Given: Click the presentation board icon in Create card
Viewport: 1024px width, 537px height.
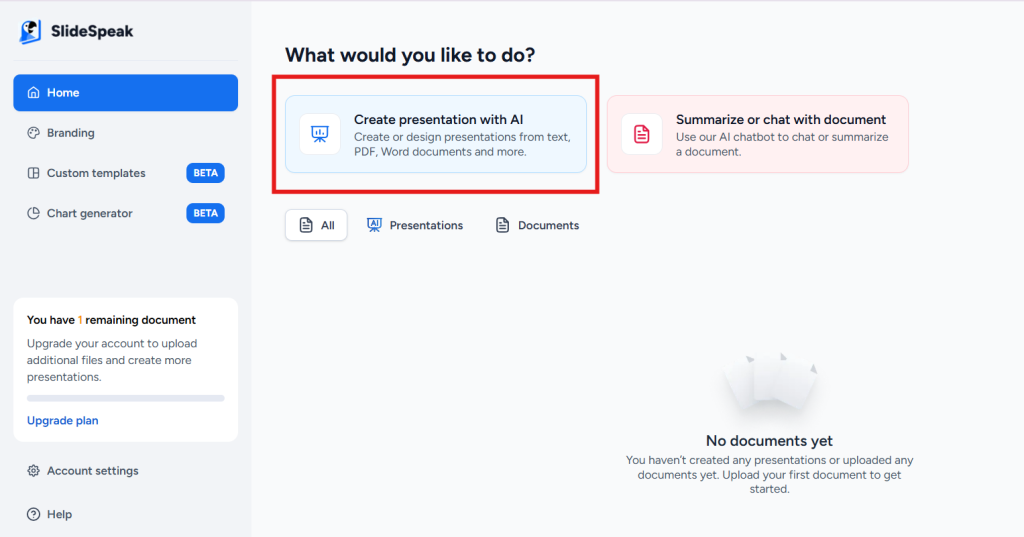Looking at the screenshot, I should (319, 134).
